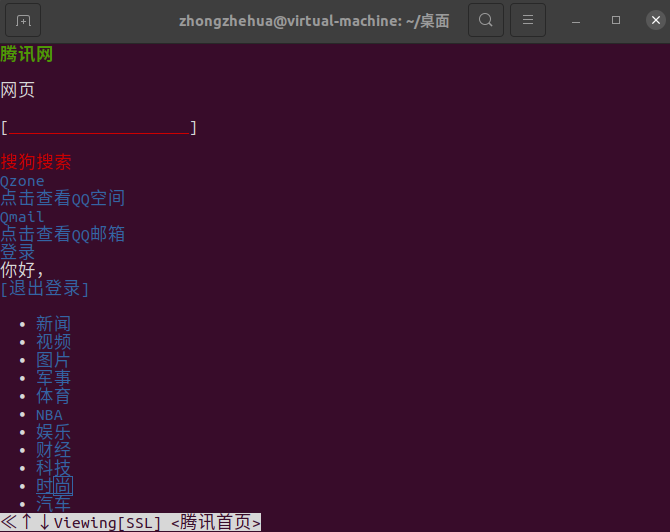Open the terminal search icon
The width and height of the screenshot is (670, 532).
pyautogui.click(x=486, y=20)
